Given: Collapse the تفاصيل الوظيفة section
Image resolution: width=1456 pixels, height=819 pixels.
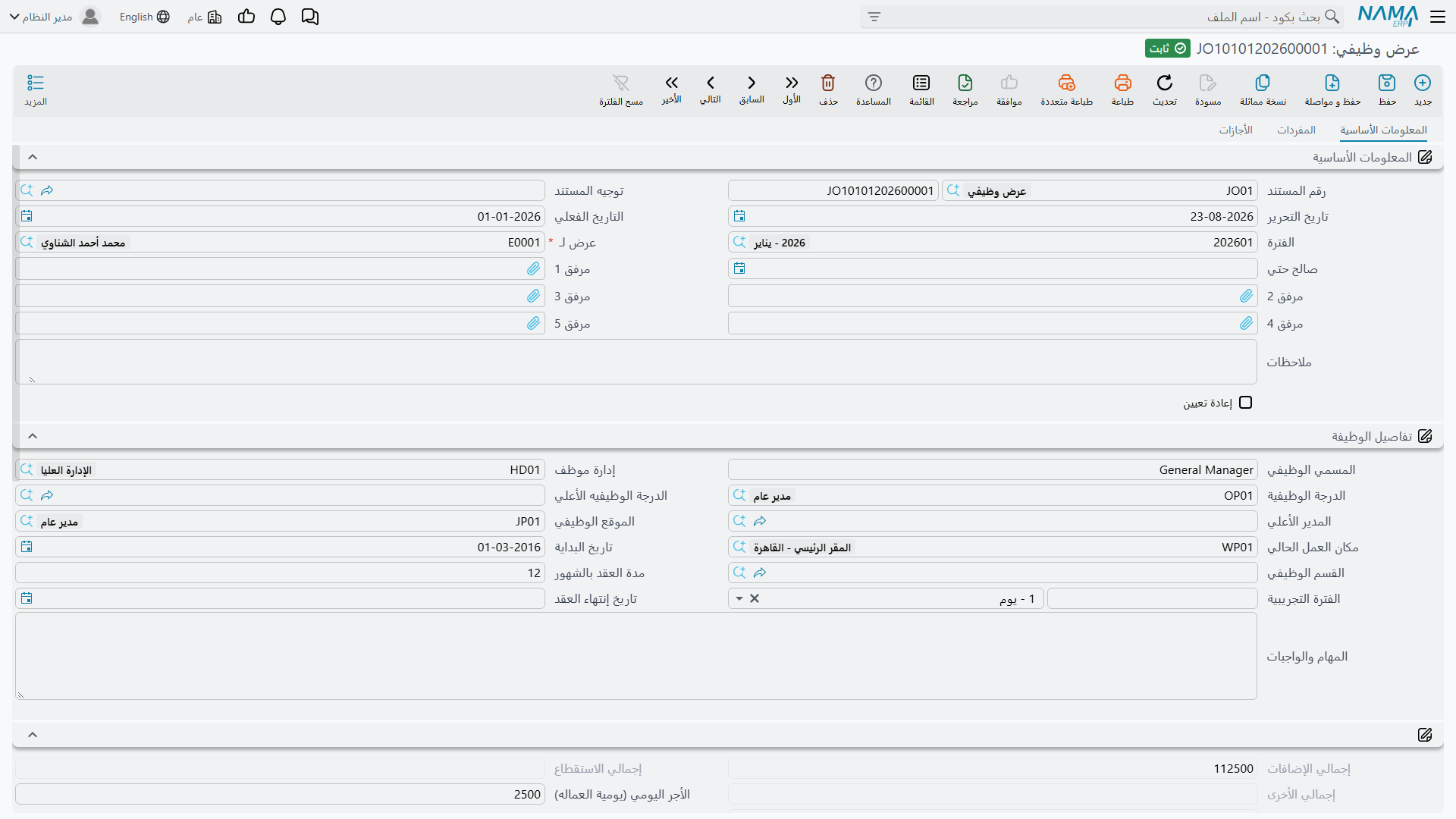Looking at the screenshot, I should [33, 436].
